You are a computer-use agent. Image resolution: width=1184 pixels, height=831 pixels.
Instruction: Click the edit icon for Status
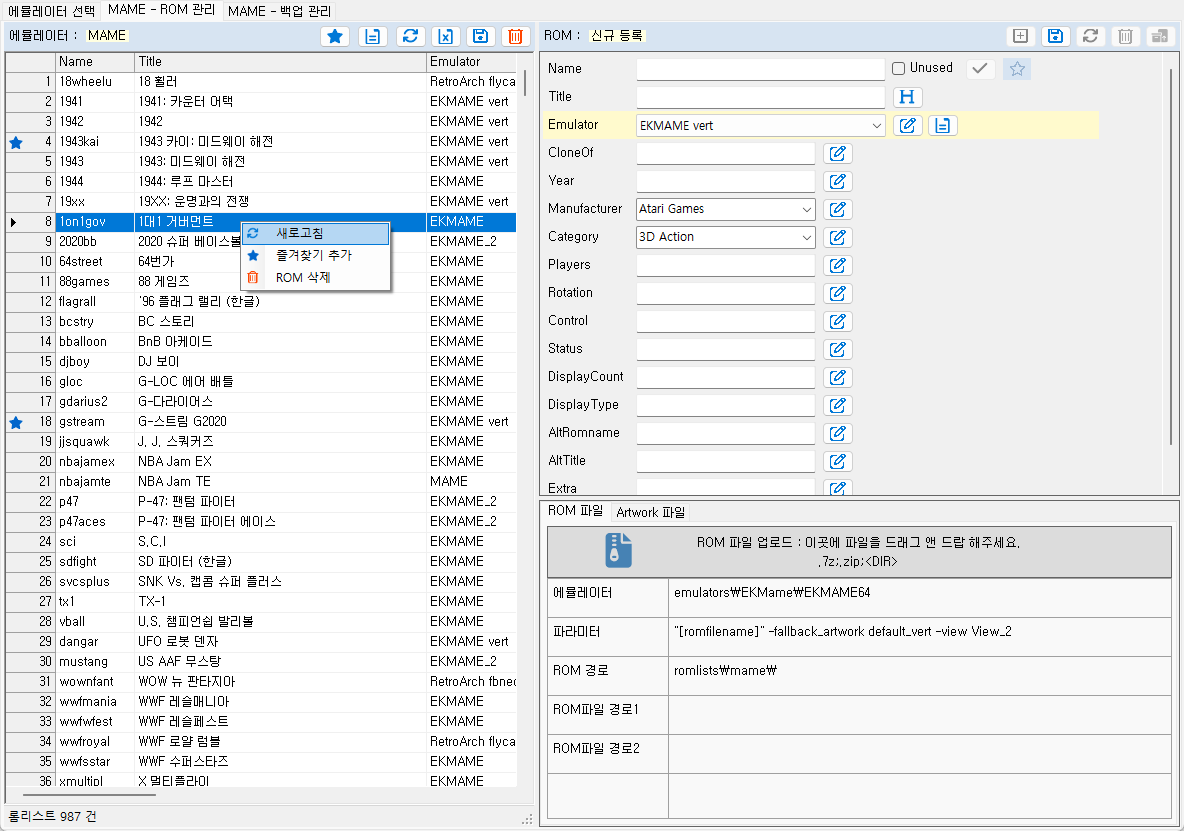coord(837,349)
